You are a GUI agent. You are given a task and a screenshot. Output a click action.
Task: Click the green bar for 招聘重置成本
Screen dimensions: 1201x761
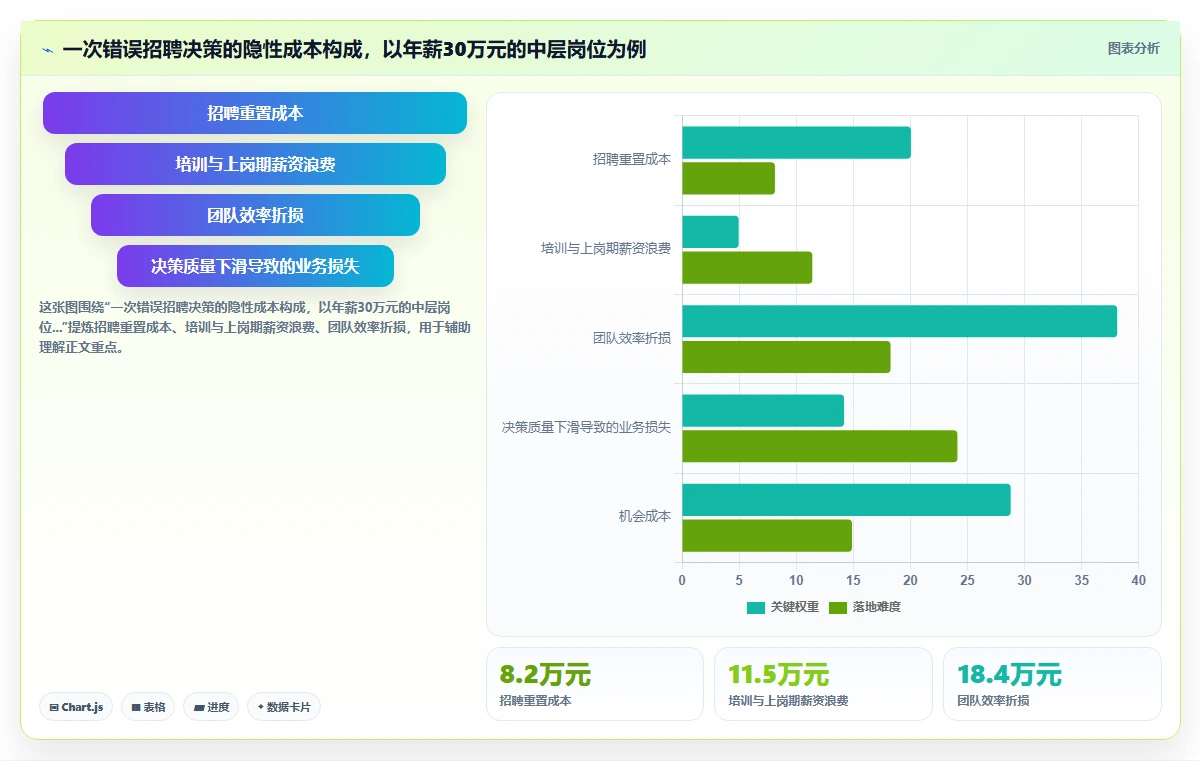[x=728, y=178]
